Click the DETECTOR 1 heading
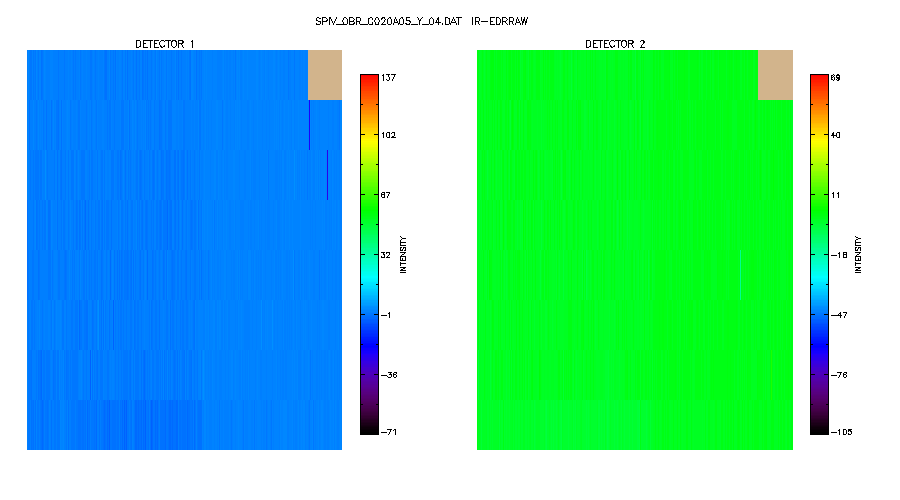 point(165,44)
